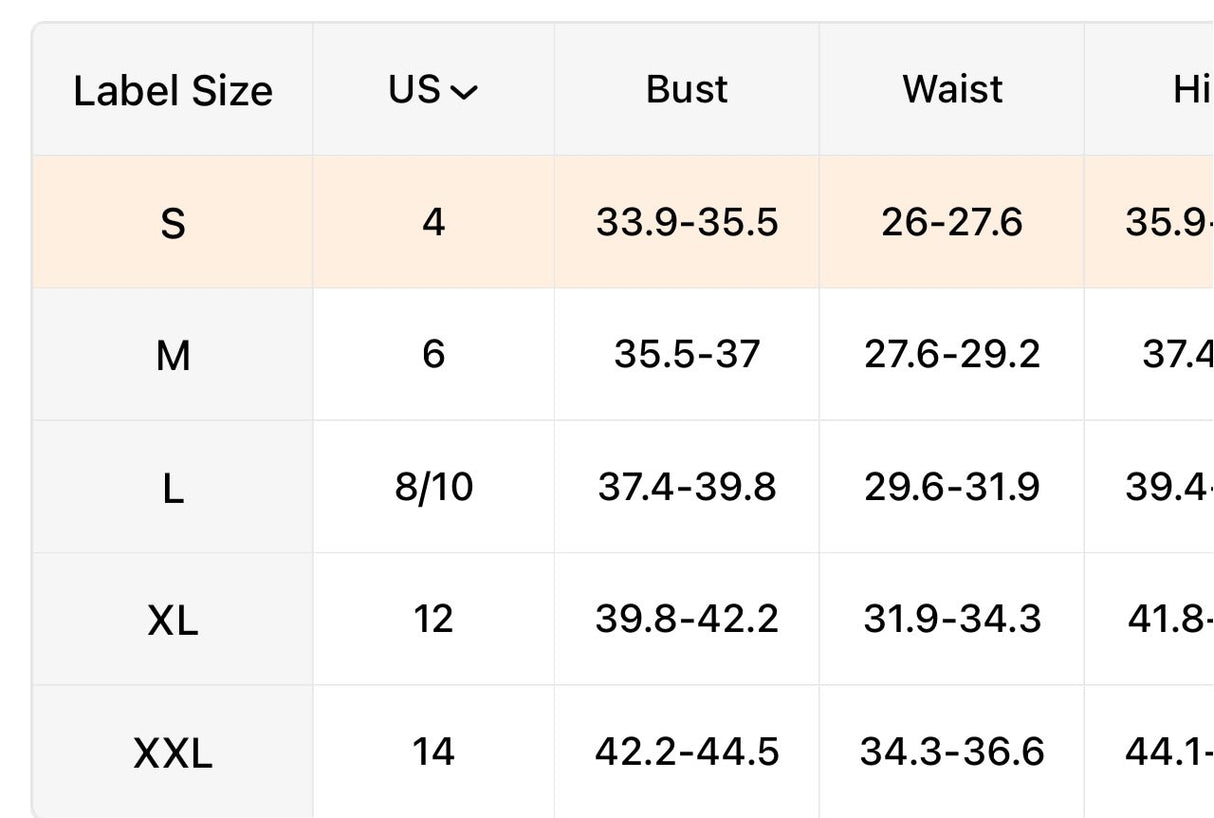Viewport: 1214px width, 818px height.
Task: Click the US size 12 cell
Action: [x=433, y=619]
